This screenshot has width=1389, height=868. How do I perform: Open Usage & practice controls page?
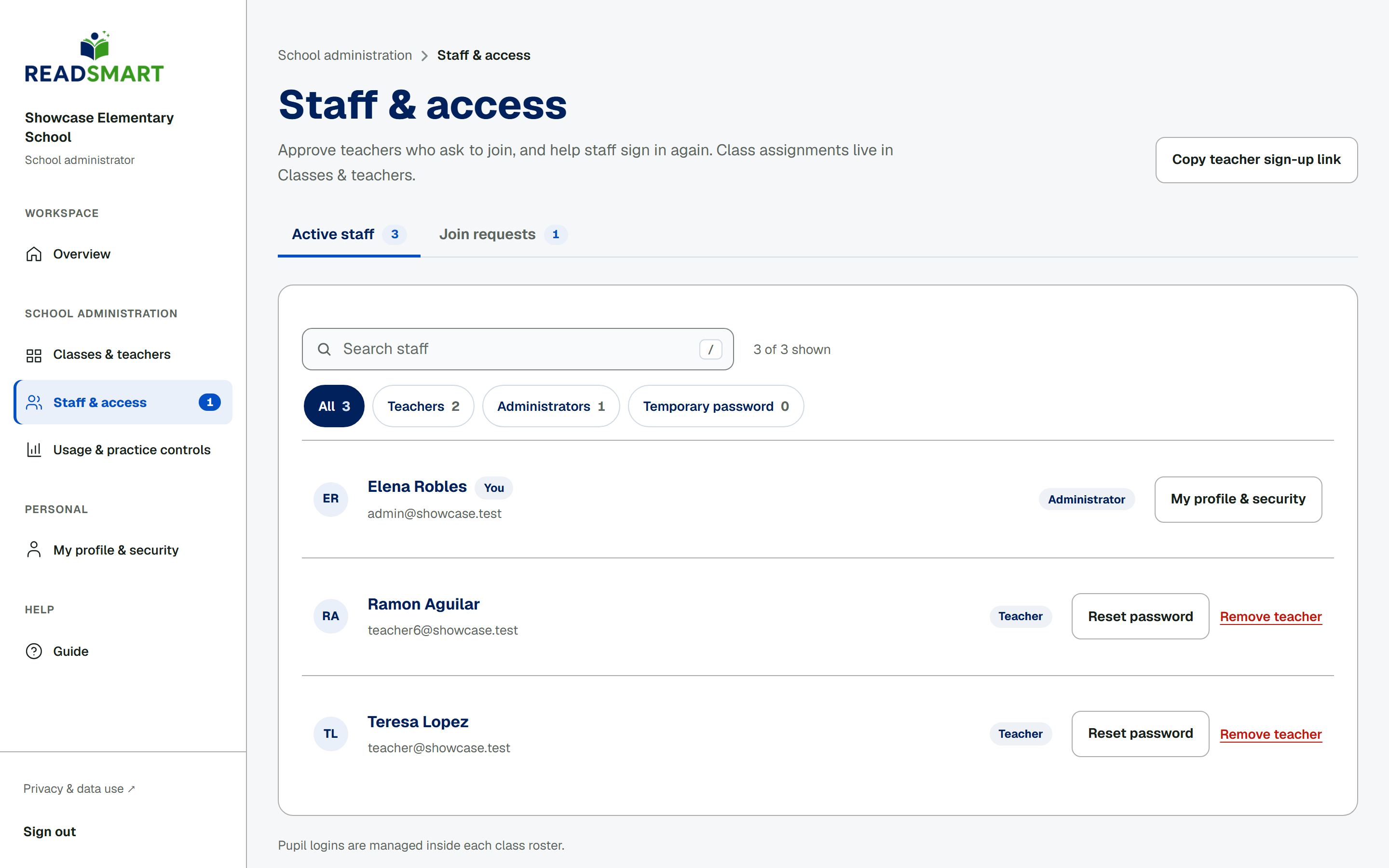coord(123,450)
